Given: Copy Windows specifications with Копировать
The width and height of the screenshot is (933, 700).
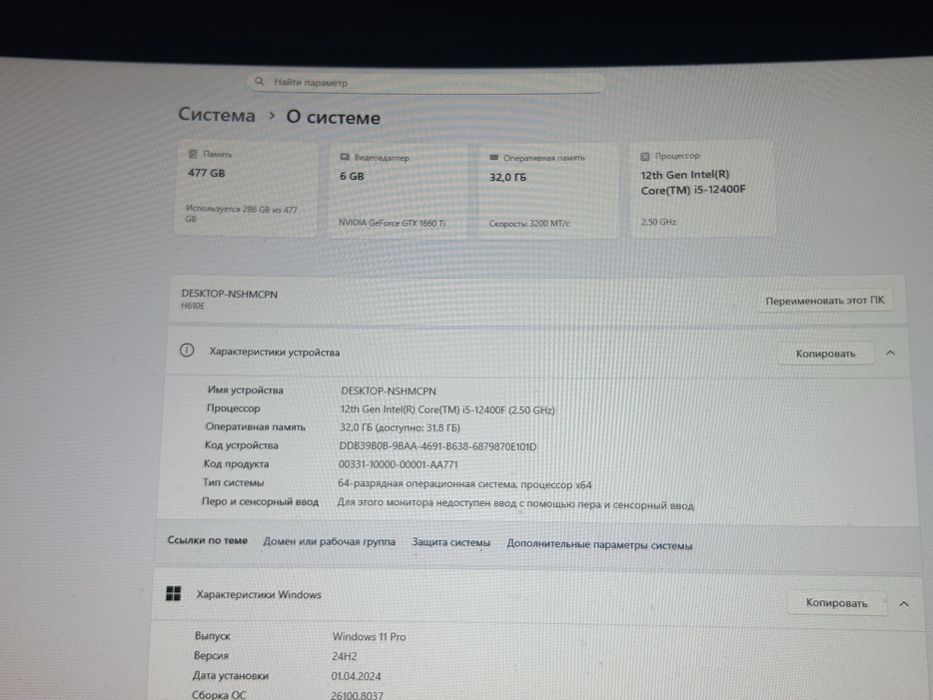Looking at the screenshot, I should pos(836,603).
